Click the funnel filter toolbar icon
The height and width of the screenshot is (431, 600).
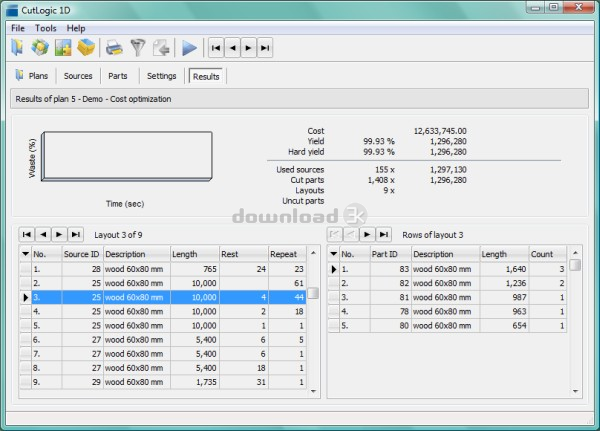138,48
